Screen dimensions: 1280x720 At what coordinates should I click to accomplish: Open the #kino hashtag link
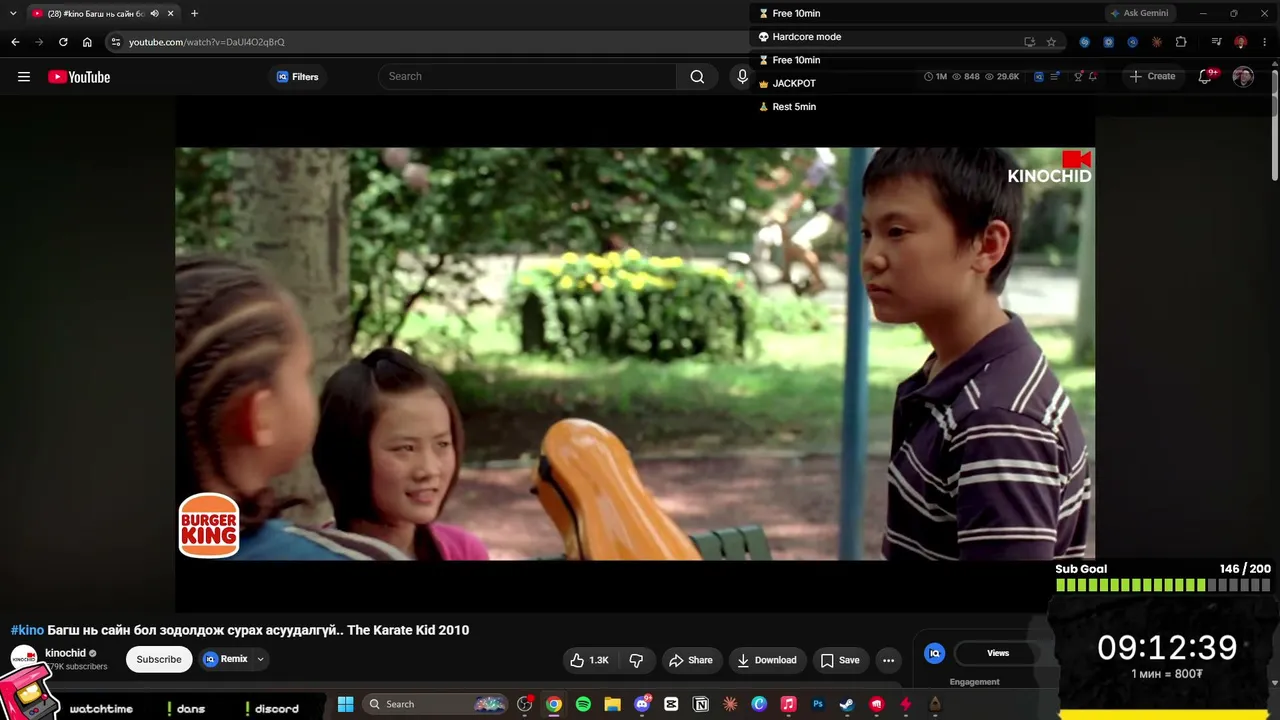(x=27, y=630)
